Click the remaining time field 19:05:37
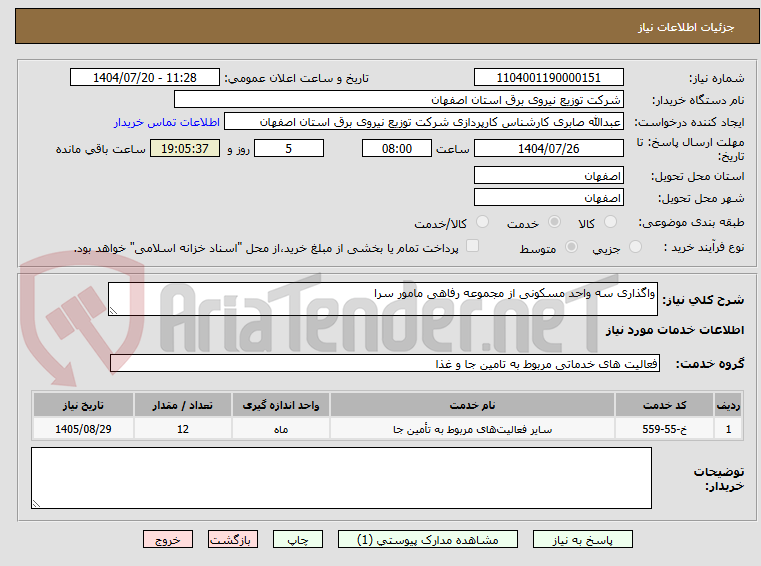This screenshot has height=566, width=761. [x=185, y=149]
